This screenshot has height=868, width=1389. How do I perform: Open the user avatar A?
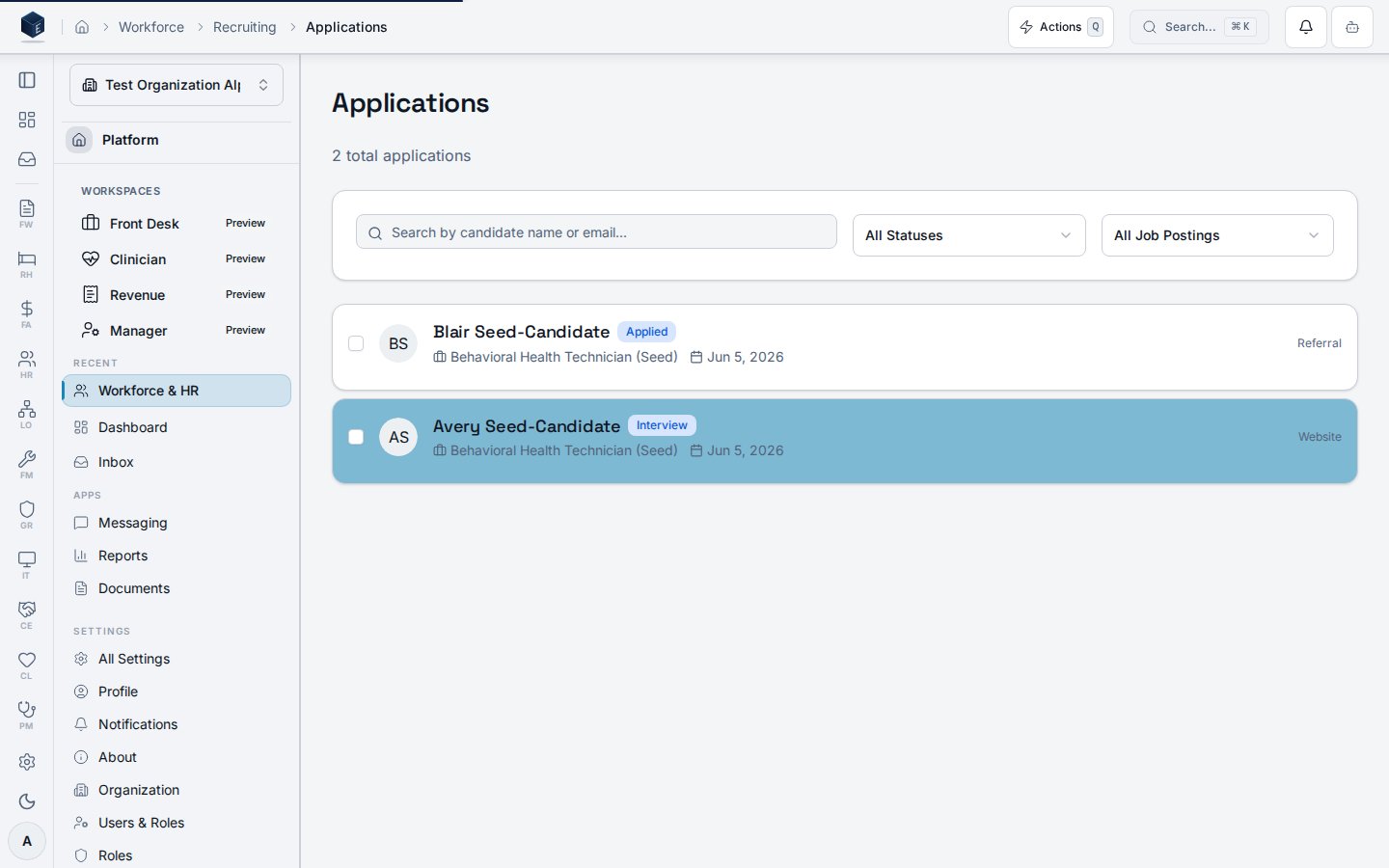(27, 841)
